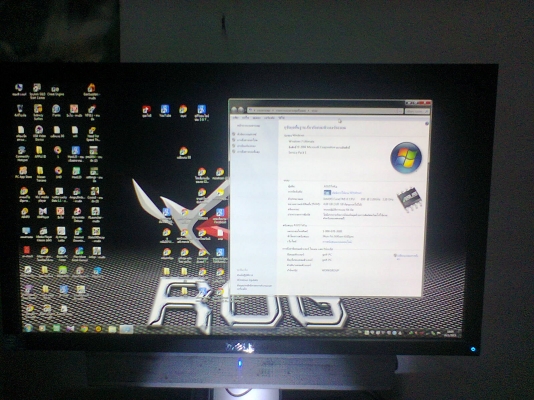The height and width of the screenshot is (400, 534).
Task: Open the first (File) menu in System window
Action: (235, 117)
